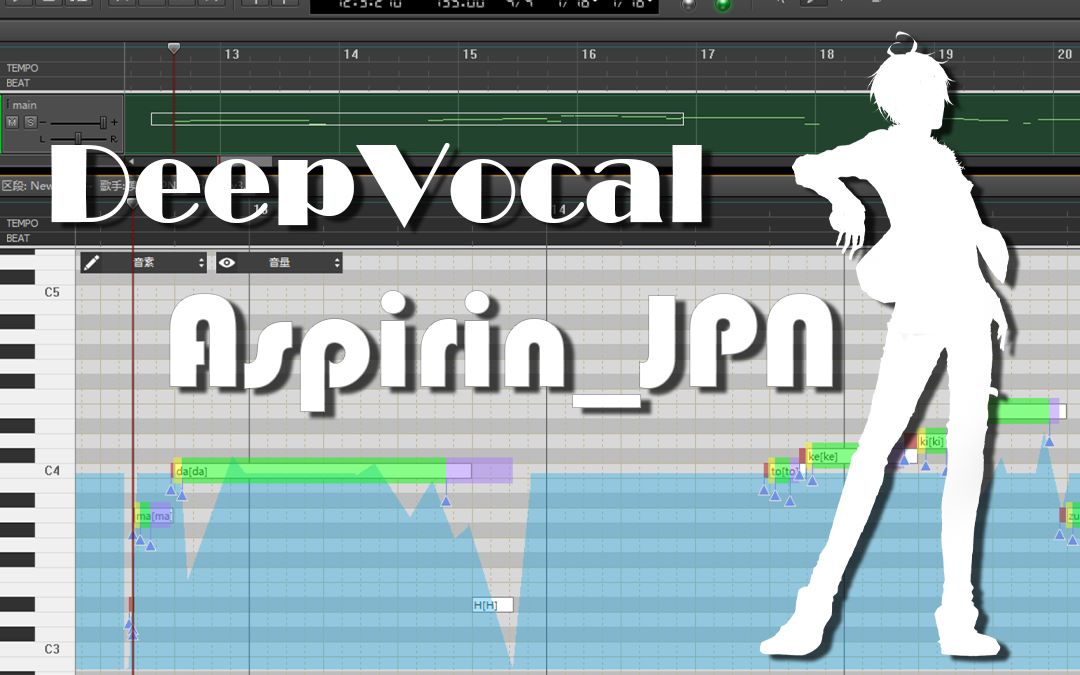The width and height of the screenshot is (1080, 675).
Task: Click the volume minus sign on main track
Action: coord(43,122)
